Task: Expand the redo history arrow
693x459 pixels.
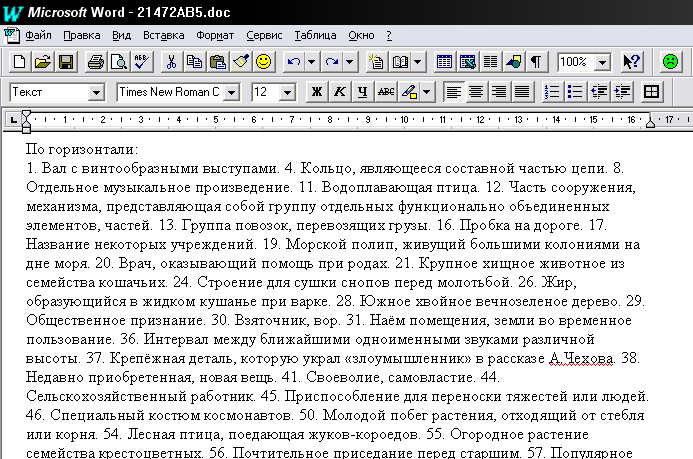Action: pyautogui.click(x=350, y=62)
